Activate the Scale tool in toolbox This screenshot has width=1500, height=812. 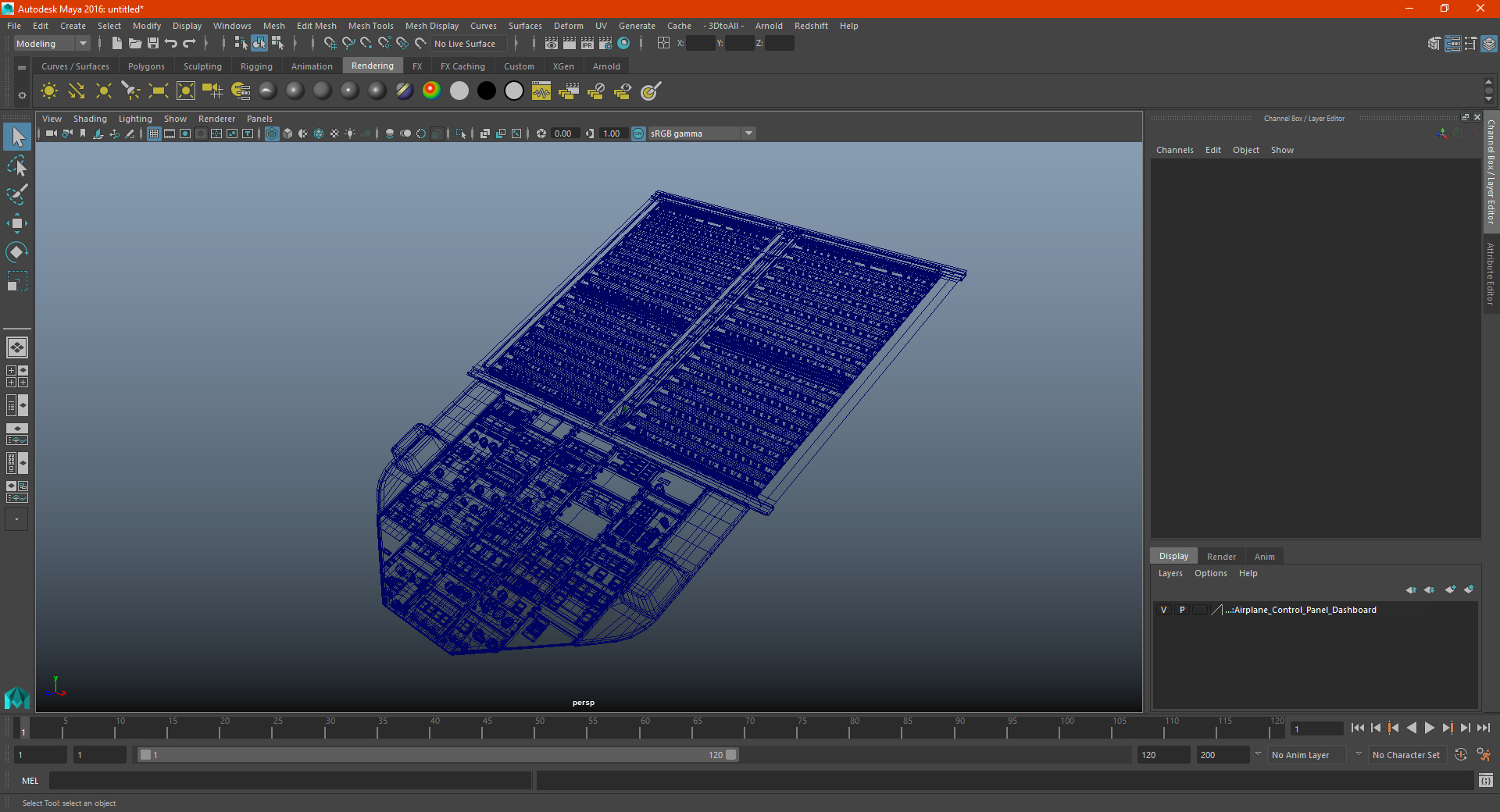click(17, 281)
